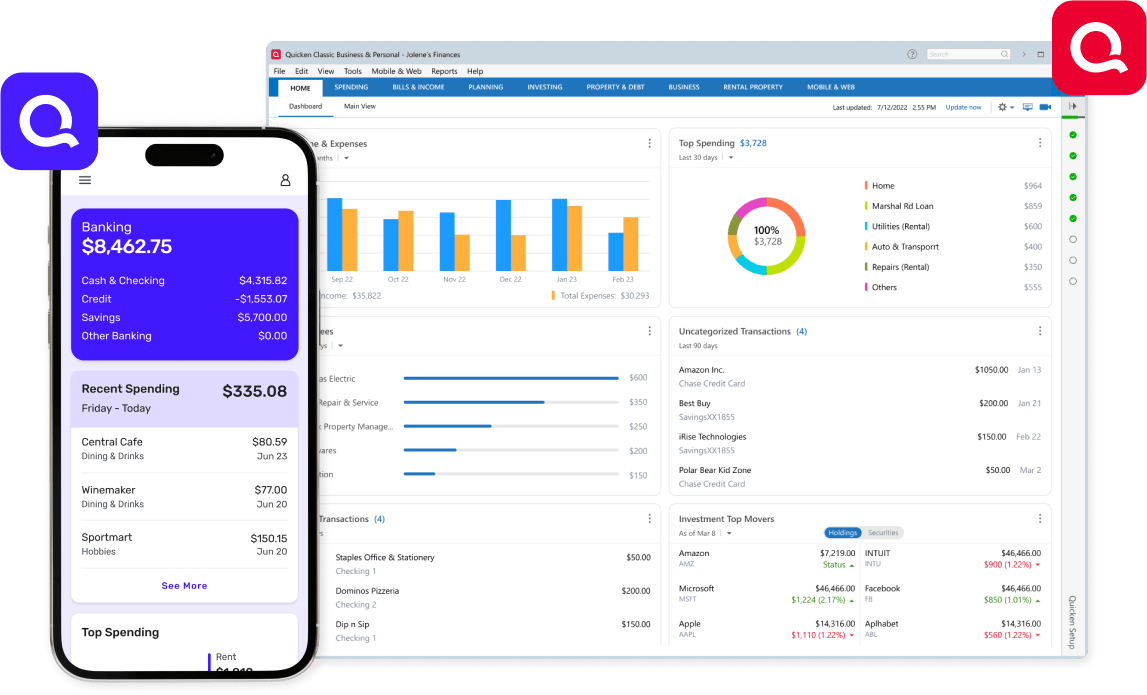Open Investment Top Movers options menu
Viewport: 1147px width, 695px height.
pyautogui.click(x=1040, y=519)
